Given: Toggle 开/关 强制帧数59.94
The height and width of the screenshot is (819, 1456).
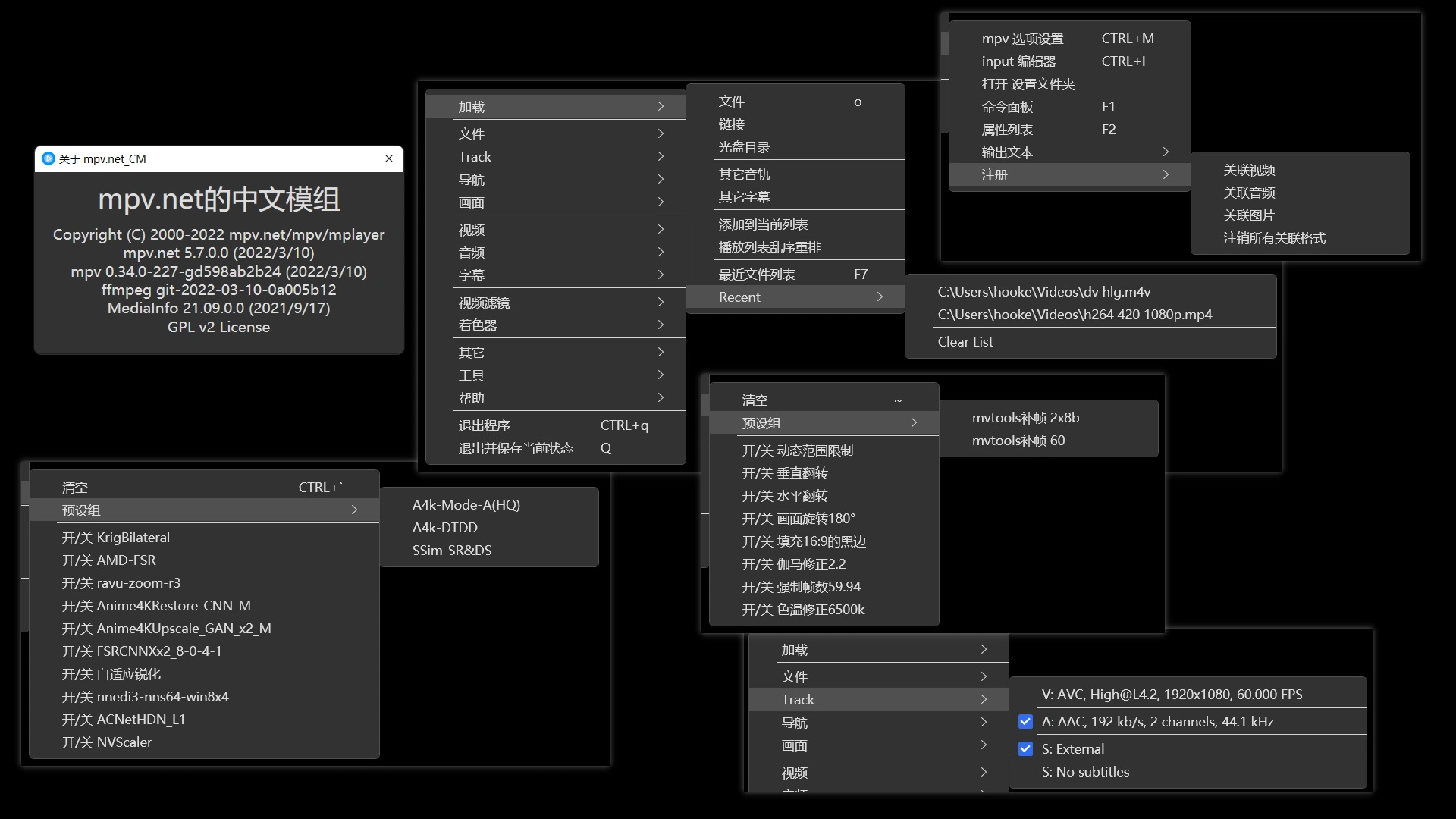Looking at the screenshot, I should pyautogui.click(x=824, y=587).
